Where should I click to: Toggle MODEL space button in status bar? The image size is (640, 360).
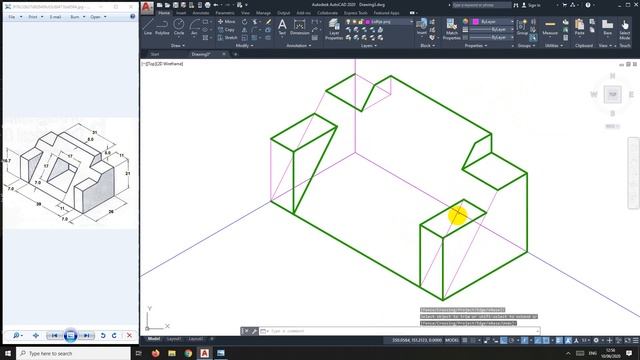pyautogui.click(x=452, y=340)
